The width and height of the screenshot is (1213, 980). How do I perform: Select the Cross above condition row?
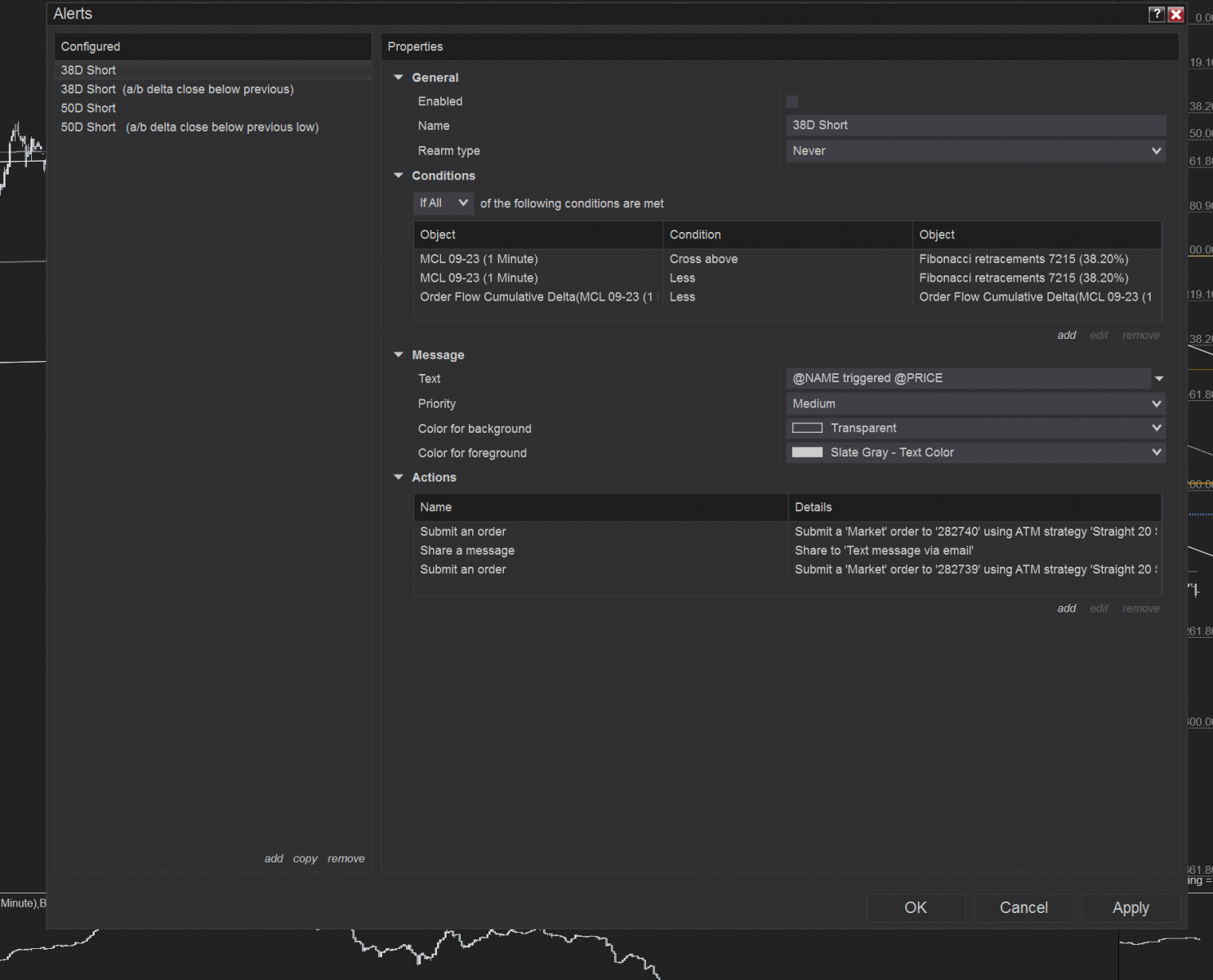pyautogui.click(x=787, y=259)
